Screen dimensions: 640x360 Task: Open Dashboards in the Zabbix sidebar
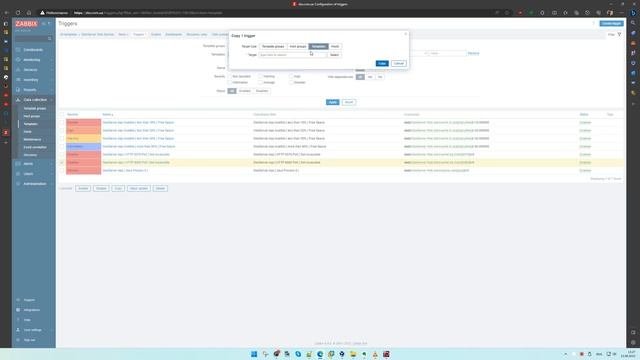33,50
